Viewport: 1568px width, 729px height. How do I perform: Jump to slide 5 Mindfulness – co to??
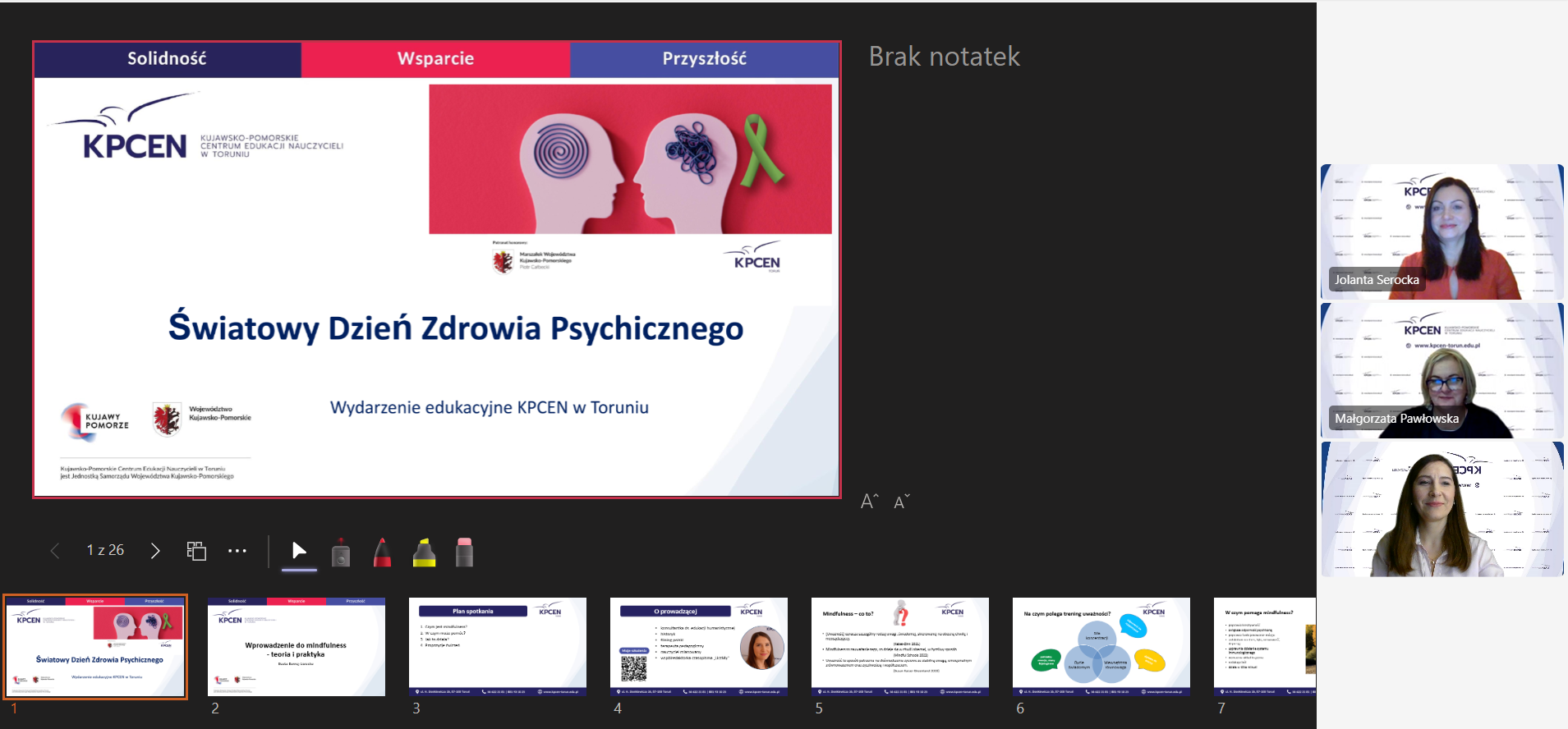pyautogui.click(x=900, y=647)
